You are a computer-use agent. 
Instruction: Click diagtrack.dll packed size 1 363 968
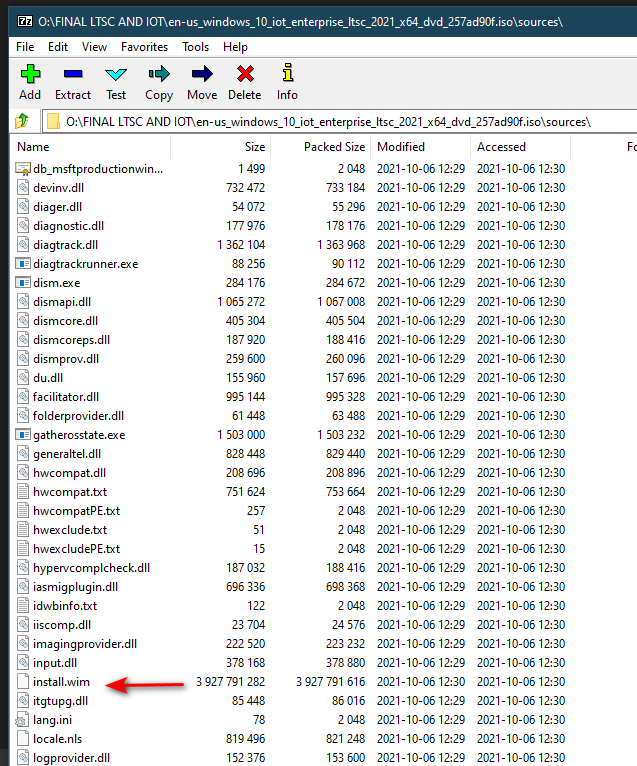(x=341, y=245)
